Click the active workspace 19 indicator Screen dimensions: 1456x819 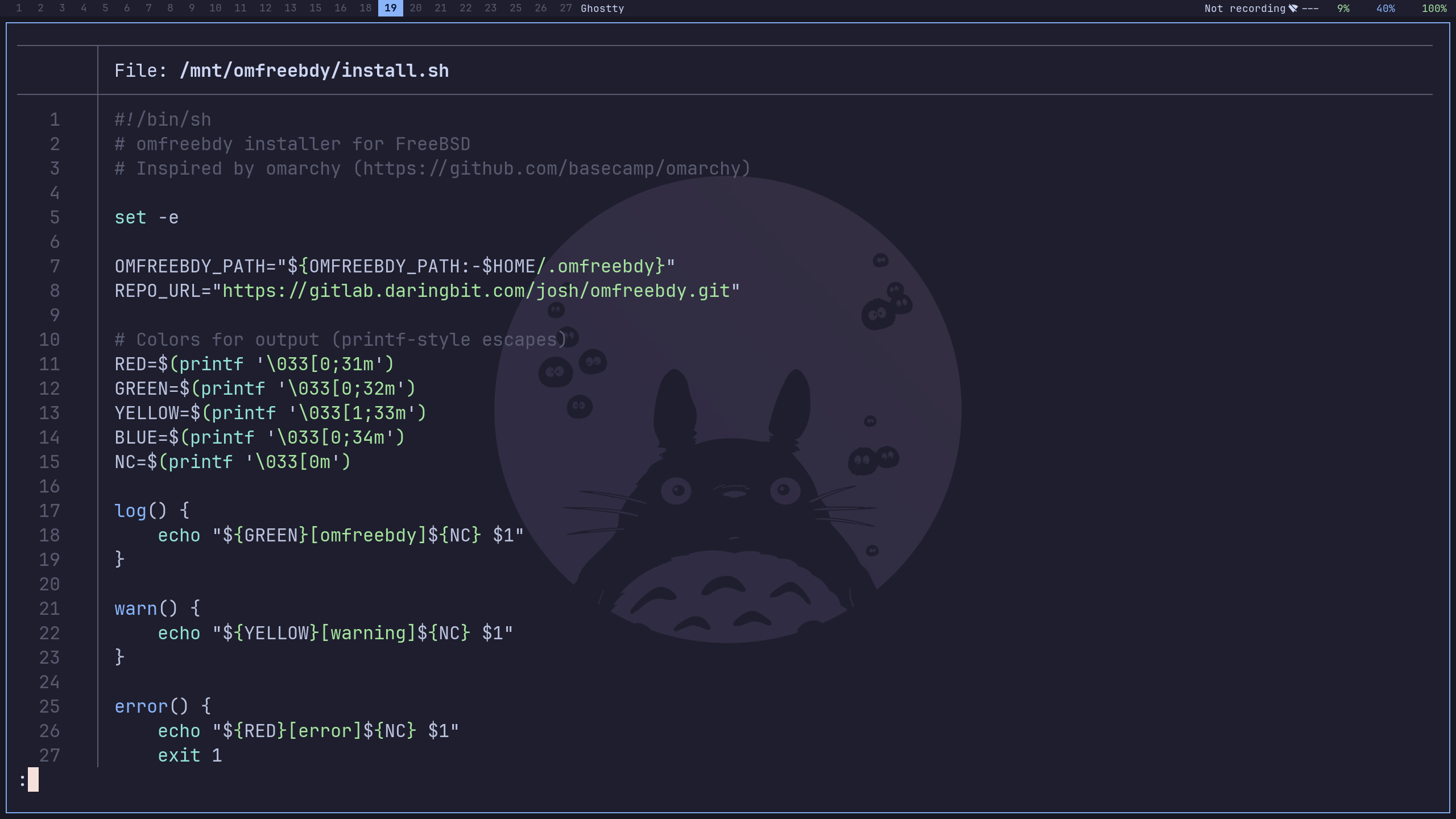(391, 8)
